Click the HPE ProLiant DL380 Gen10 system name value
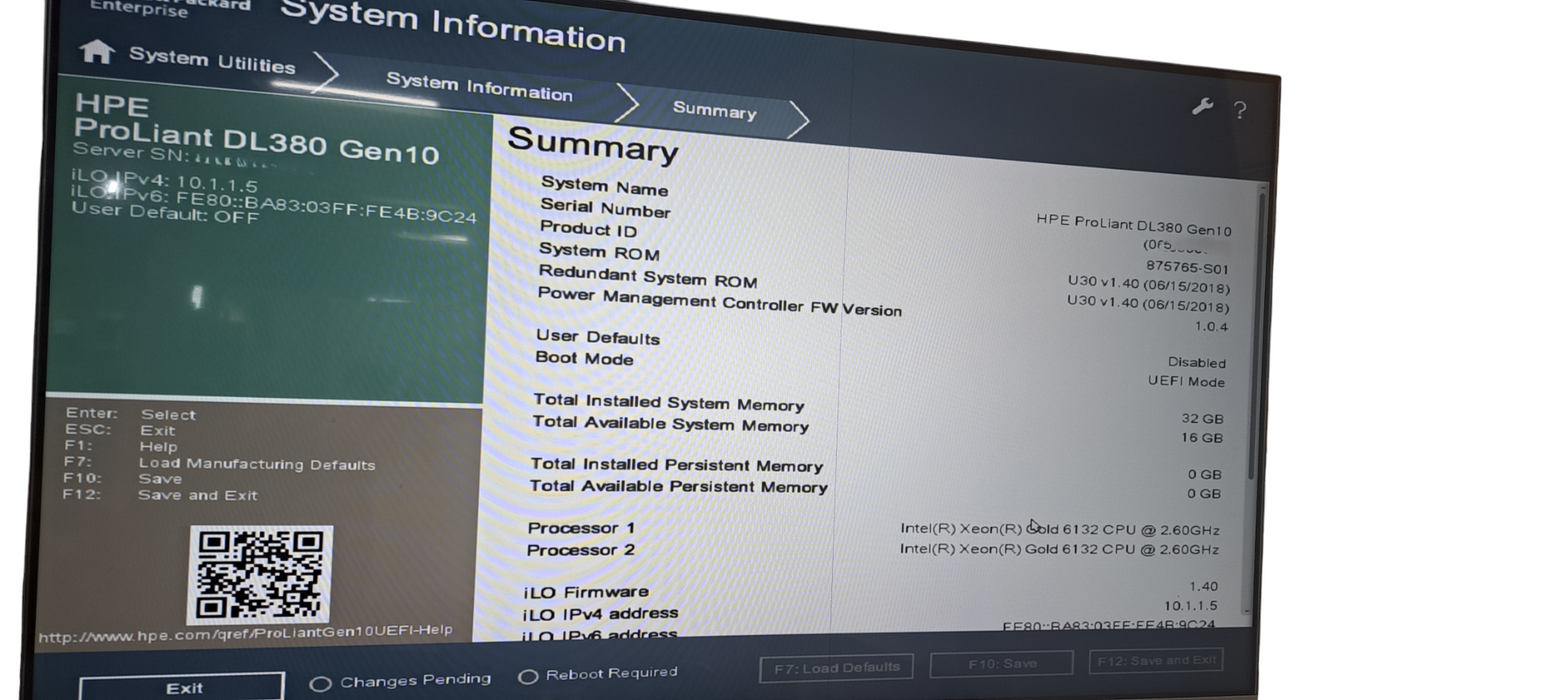Viewport: 1554px width, 700px height. click(x=1134, y=225)
